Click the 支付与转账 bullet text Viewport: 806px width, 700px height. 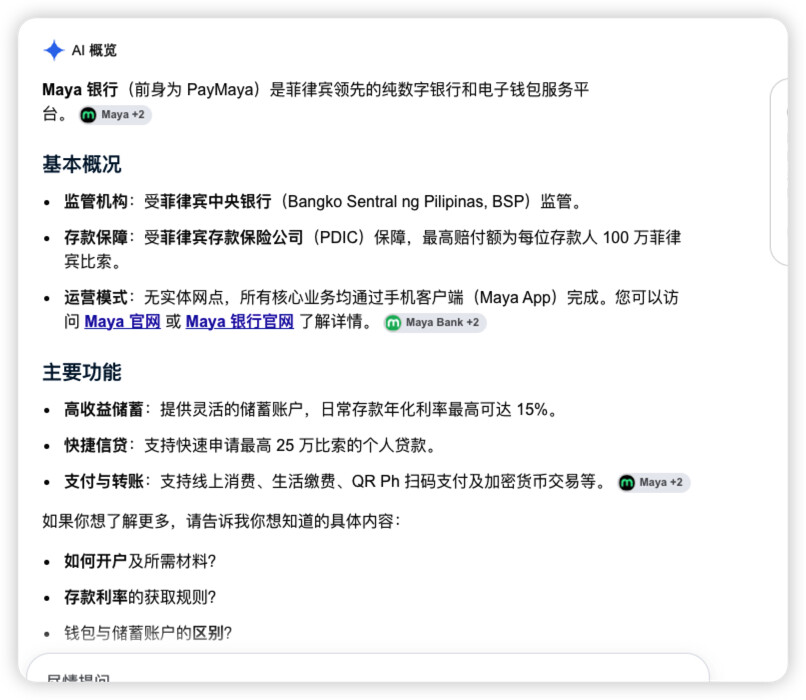tap(335, 482)
